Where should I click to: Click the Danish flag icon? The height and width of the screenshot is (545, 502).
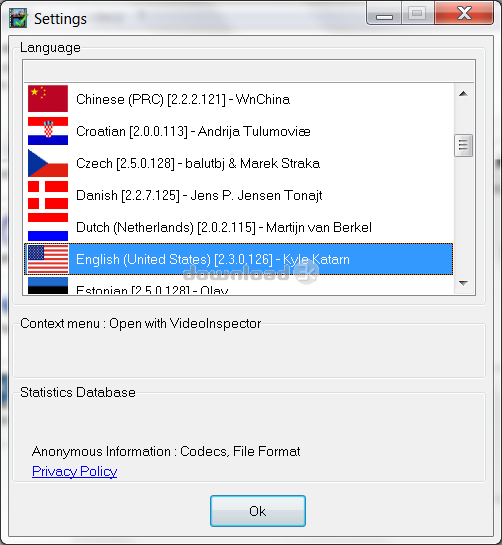tap(48, 195)
